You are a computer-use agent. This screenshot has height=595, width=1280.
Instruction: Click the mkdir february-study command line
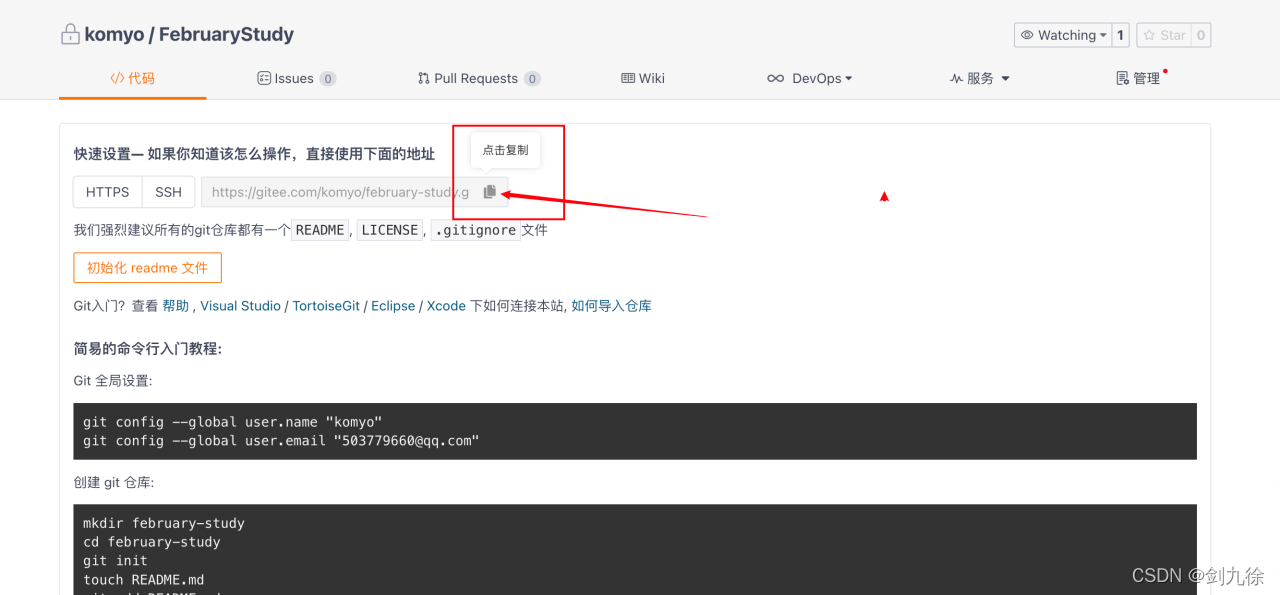[x=164, y=523]
